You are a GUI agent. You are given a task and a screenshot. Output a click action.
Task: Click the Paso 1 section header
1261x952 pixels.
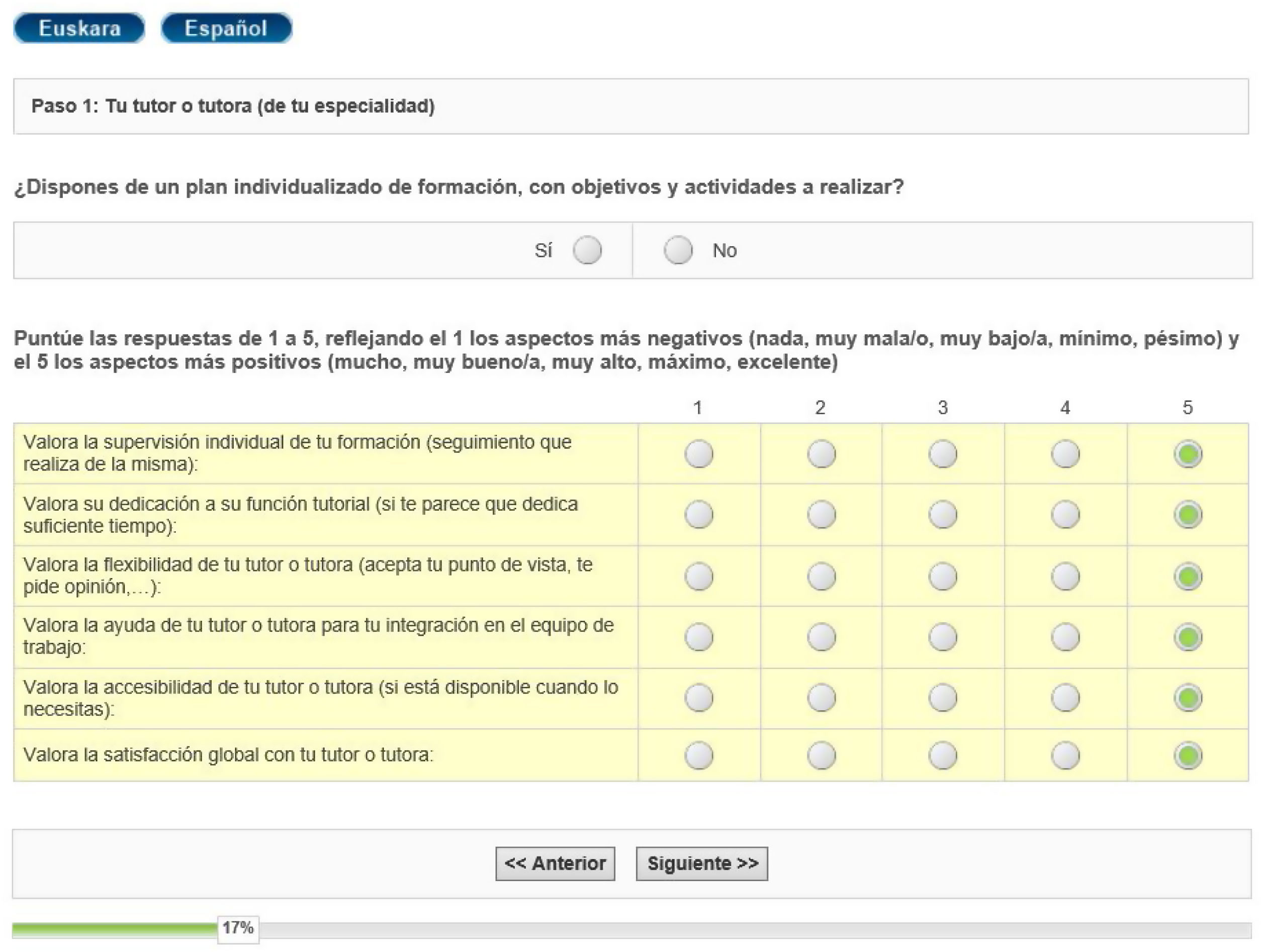(x=233, y=106)
